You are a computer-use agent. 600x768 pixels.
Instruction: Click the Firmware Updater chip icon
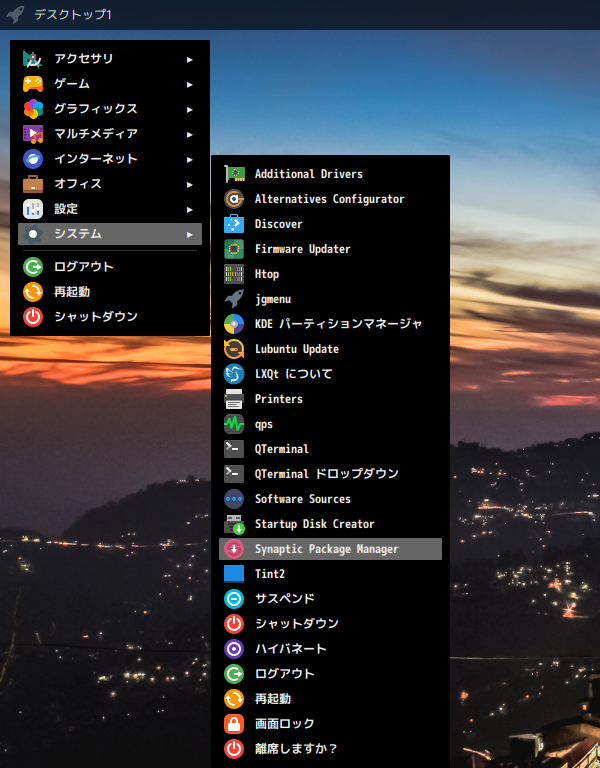(x=234, y=249)
